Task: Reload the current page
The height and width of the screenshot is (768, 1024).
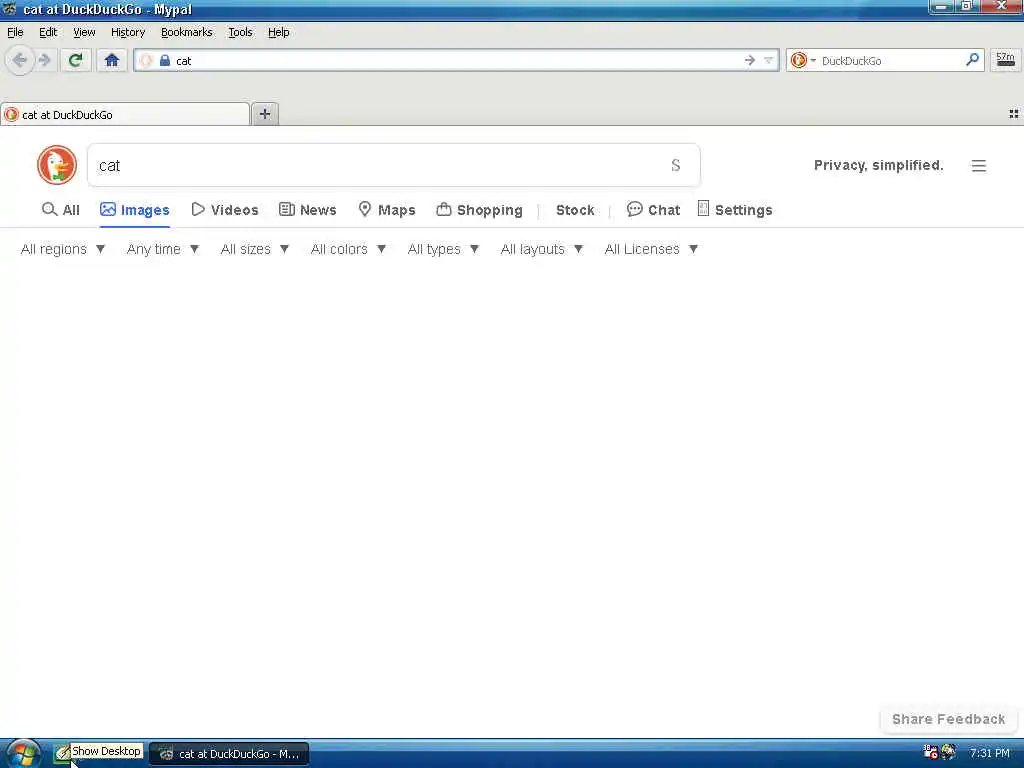Action: 75,61
